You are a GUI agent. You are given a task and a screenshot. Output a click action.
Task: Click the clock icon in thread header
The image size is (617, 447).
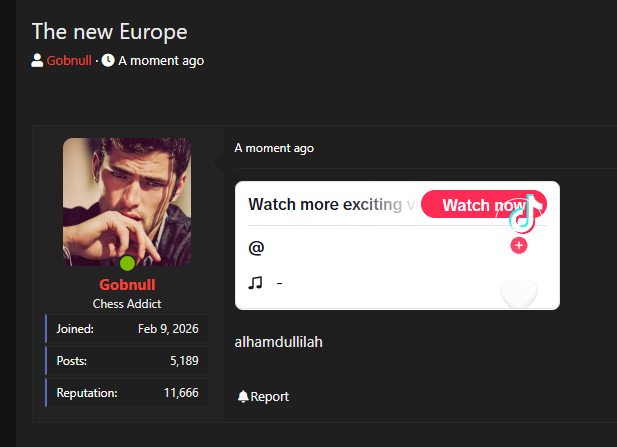108,61
